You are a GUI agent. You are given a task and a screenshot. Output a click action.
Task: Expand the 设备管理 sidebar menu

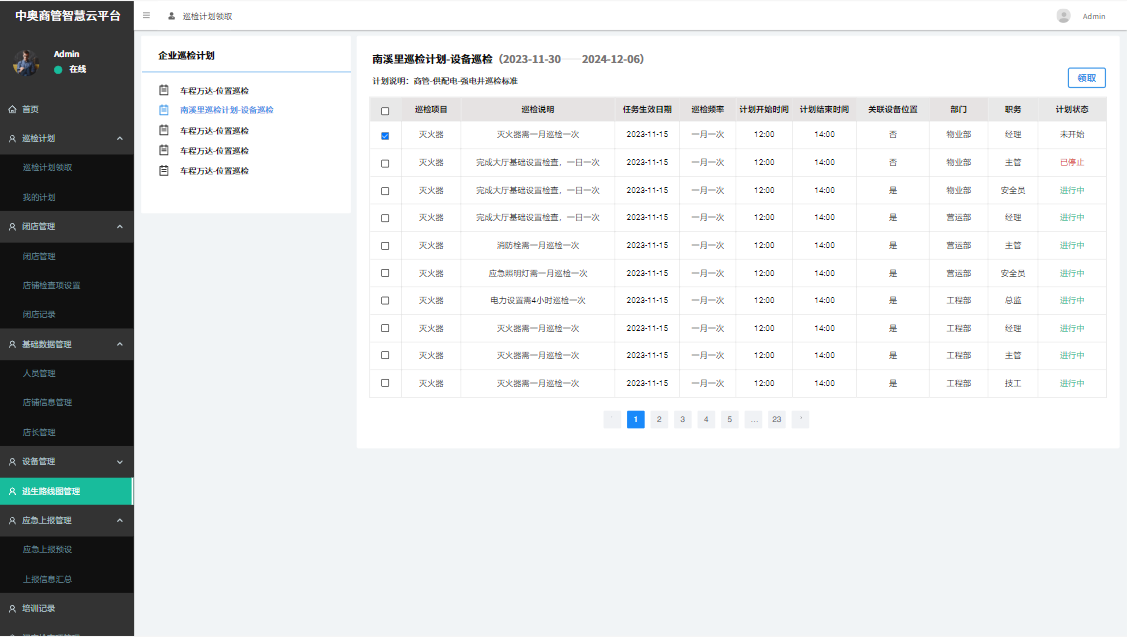(120, 462)
